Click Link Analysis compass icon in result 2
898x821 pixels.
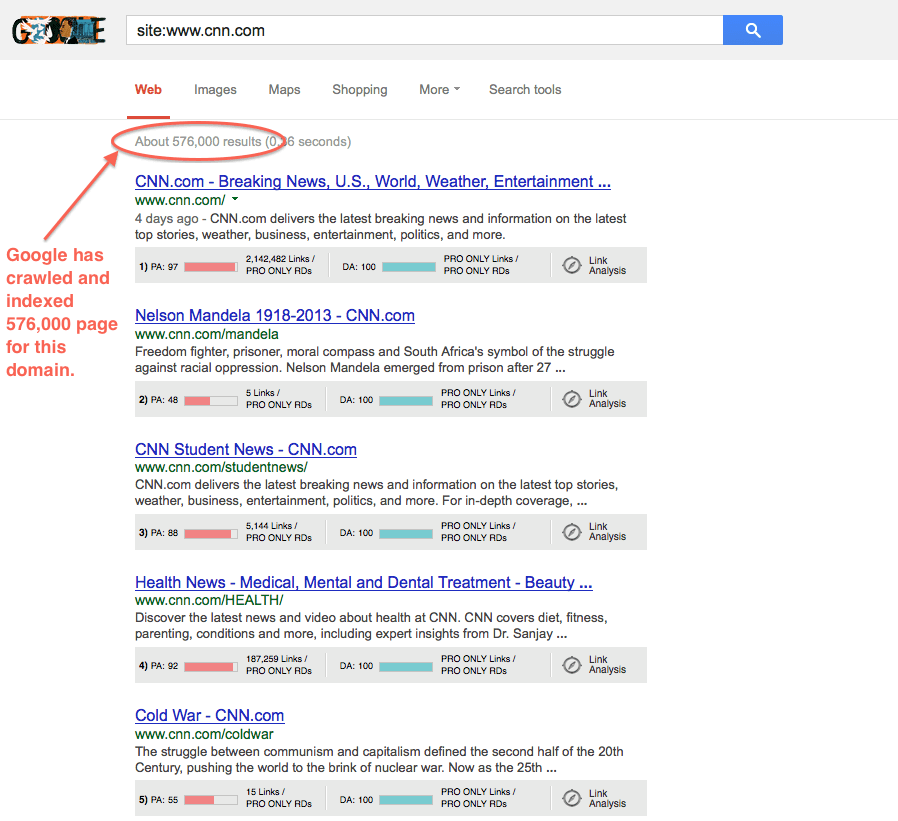point(572,399)
